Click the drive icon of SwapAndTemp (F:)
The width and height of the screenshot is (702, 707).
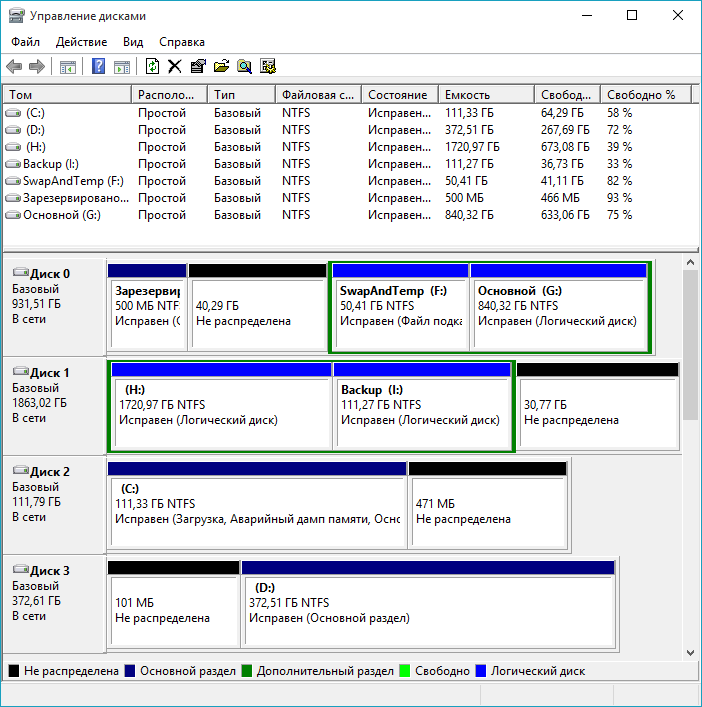(x=13, y=181)
